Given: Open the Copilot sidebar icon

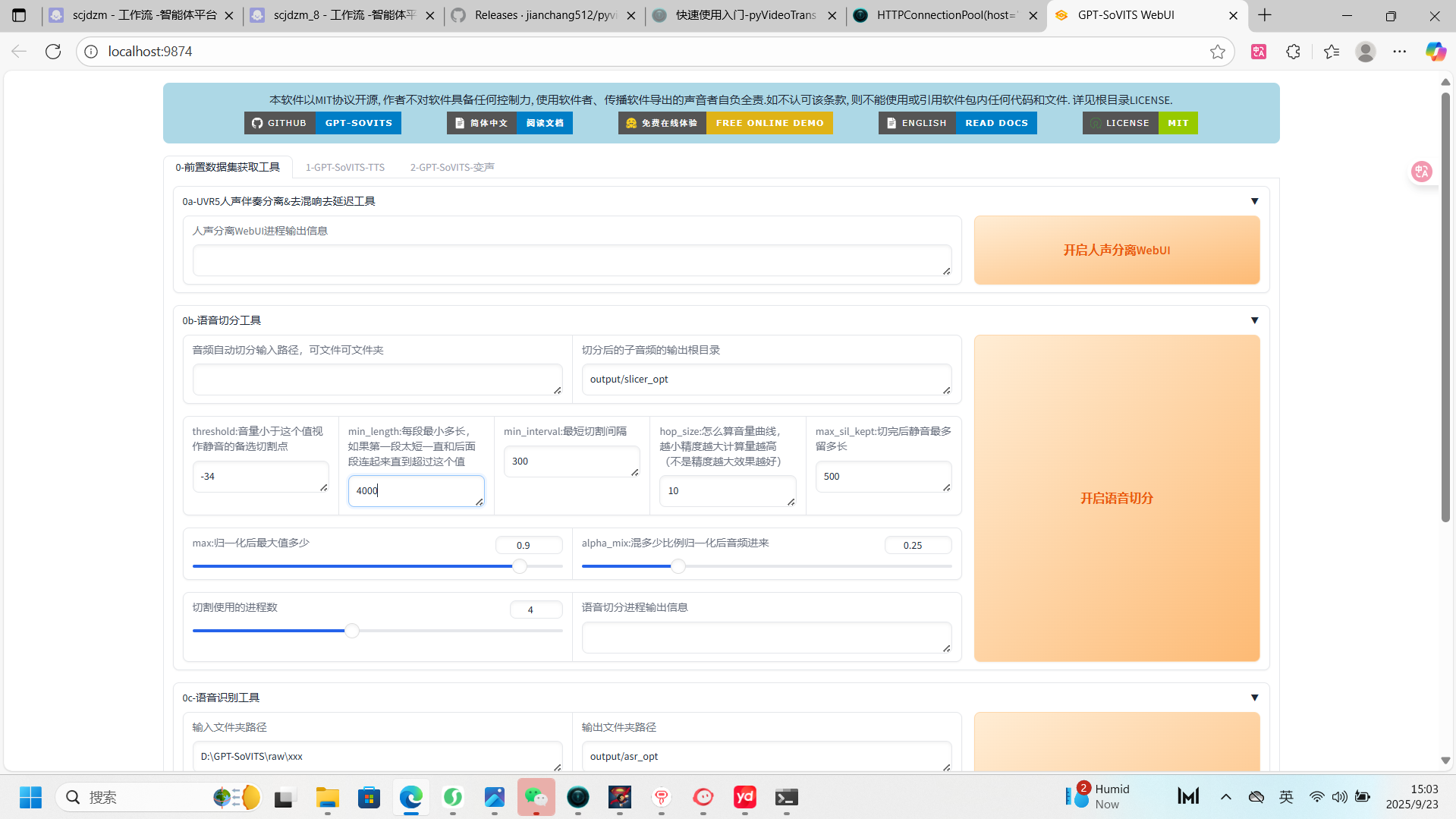Looking at the screenshot, I should 1436,52.
